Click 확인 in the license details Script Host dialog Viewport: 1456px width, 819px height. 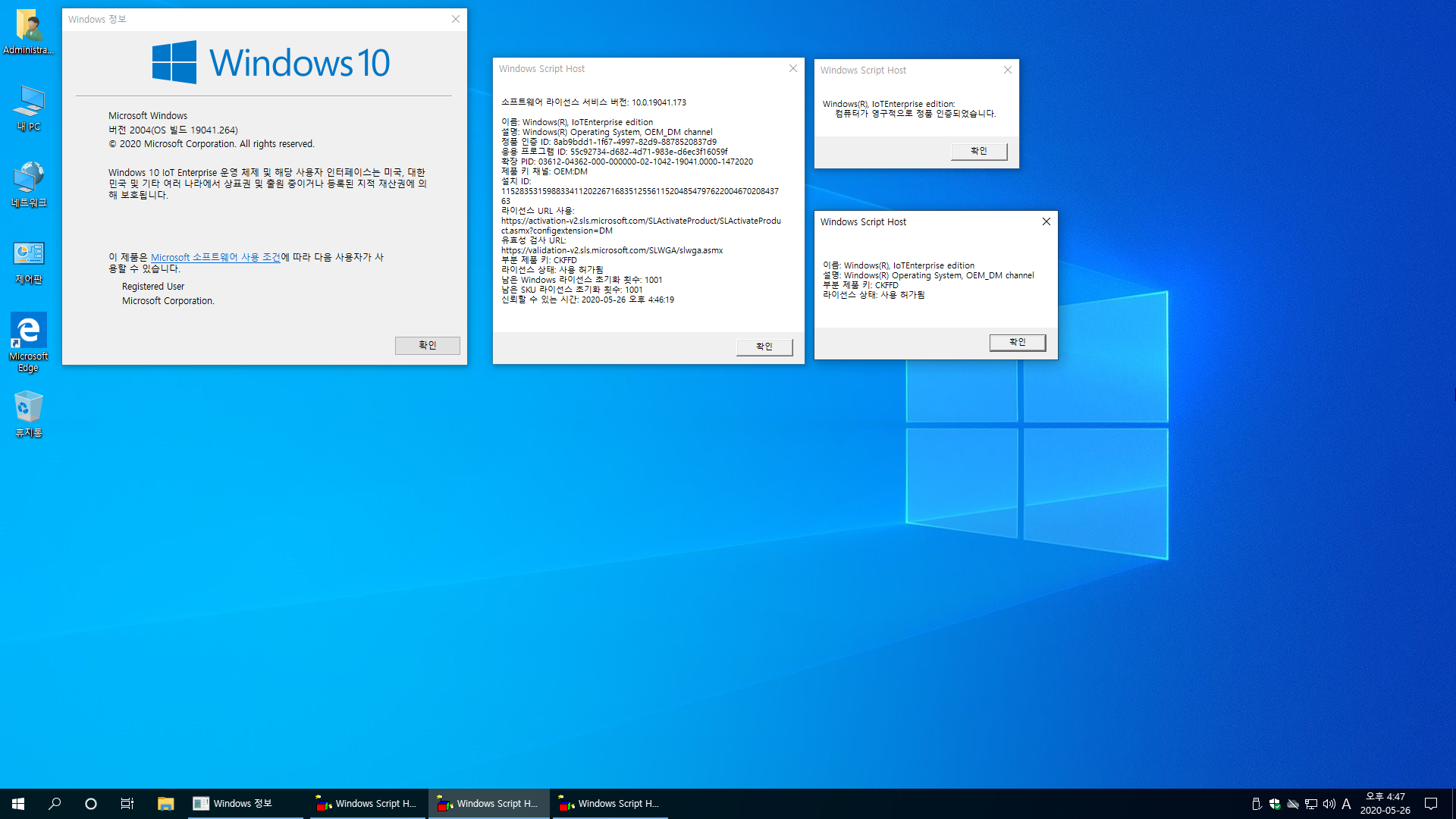764,347
